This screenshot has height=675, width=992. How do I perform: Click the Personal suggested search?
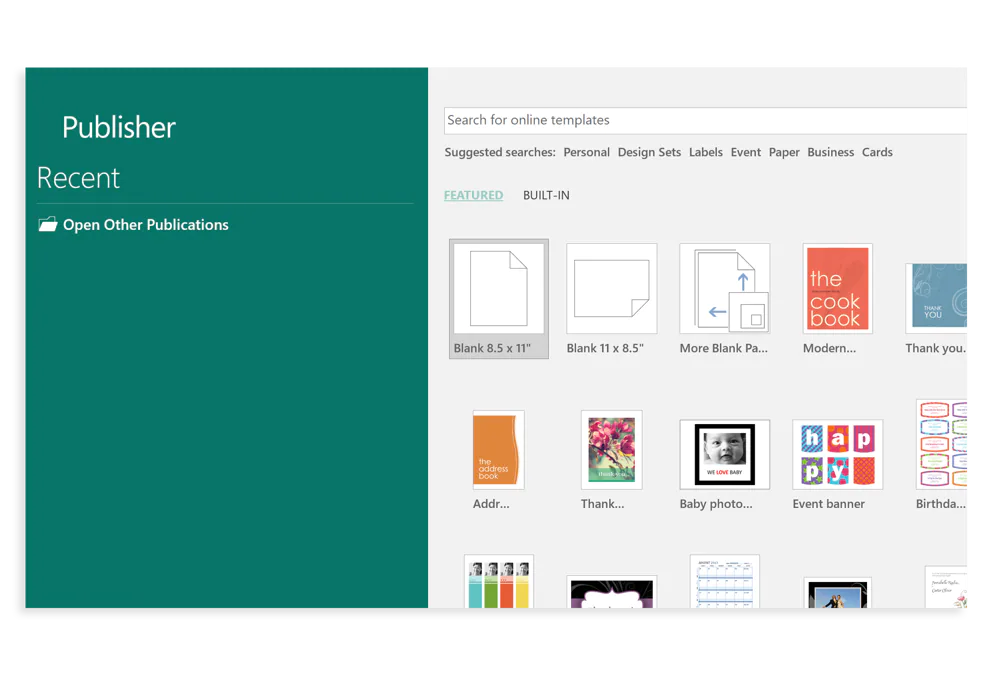pos(586,152)
